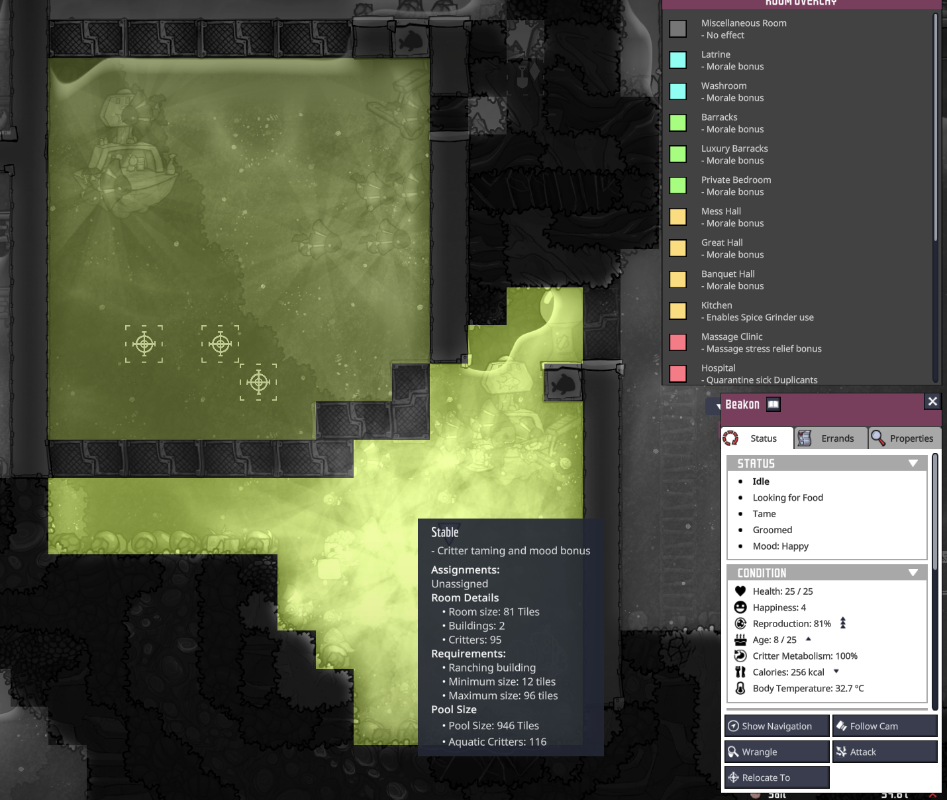Click the Mess Hall yellow swatch

pos(678,217)
